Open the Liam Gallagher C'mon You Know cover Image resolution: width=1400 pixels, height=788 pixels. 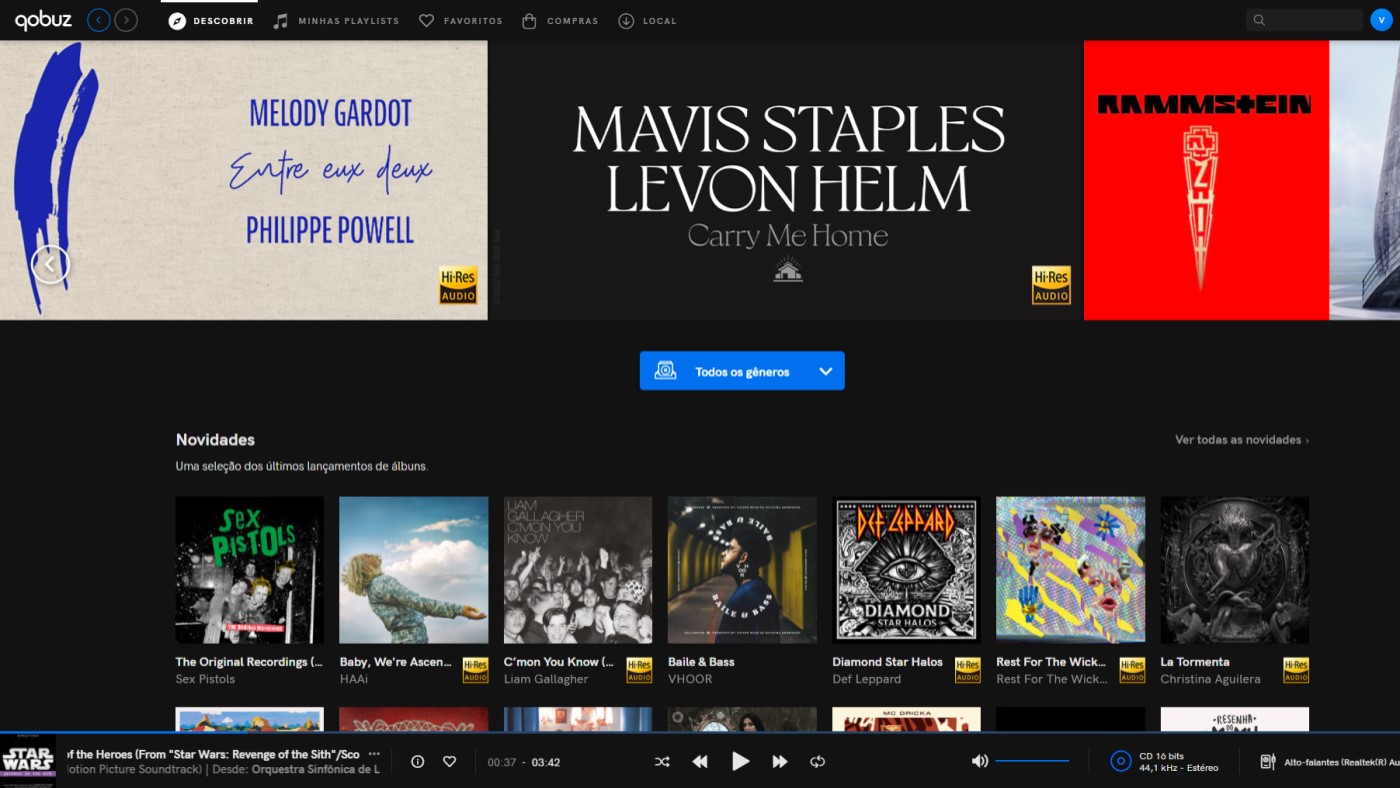578,570
